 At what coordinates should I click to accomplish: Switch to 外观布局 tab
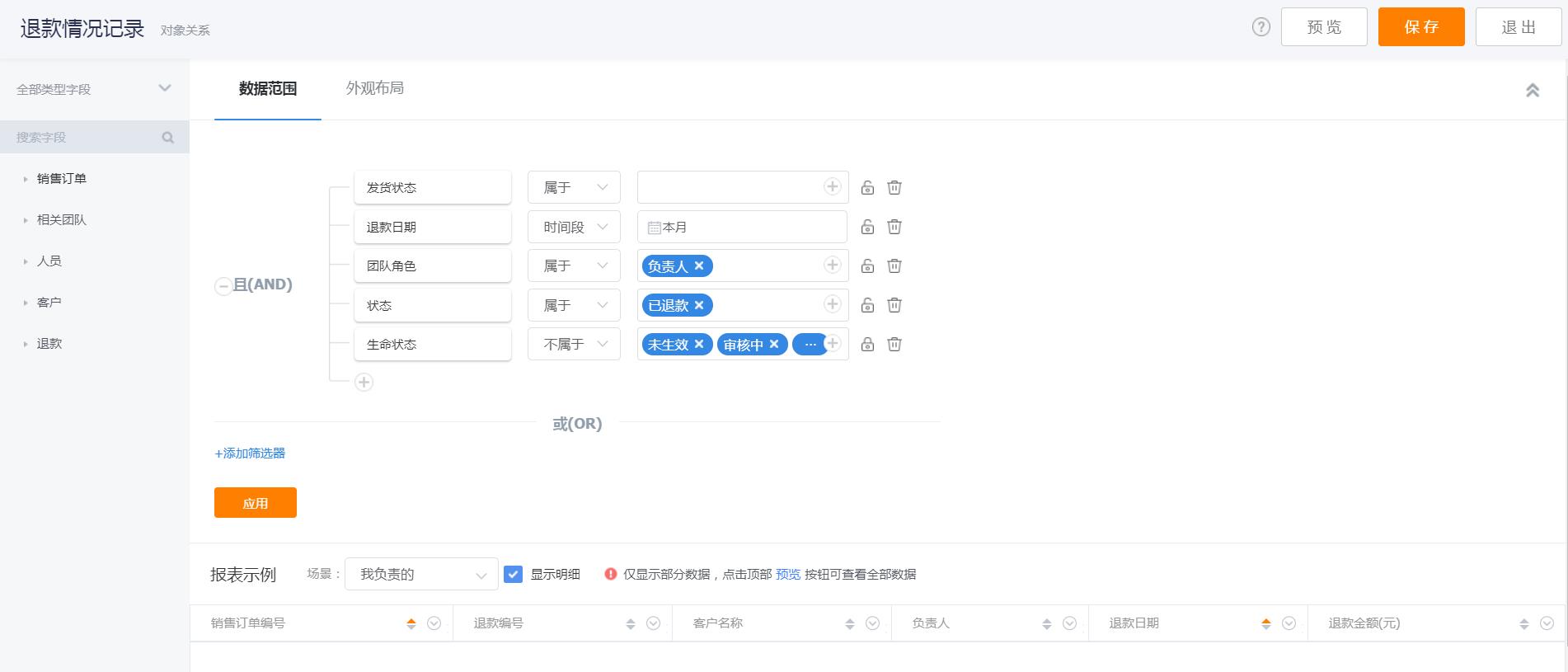click(x=374, y=88)
